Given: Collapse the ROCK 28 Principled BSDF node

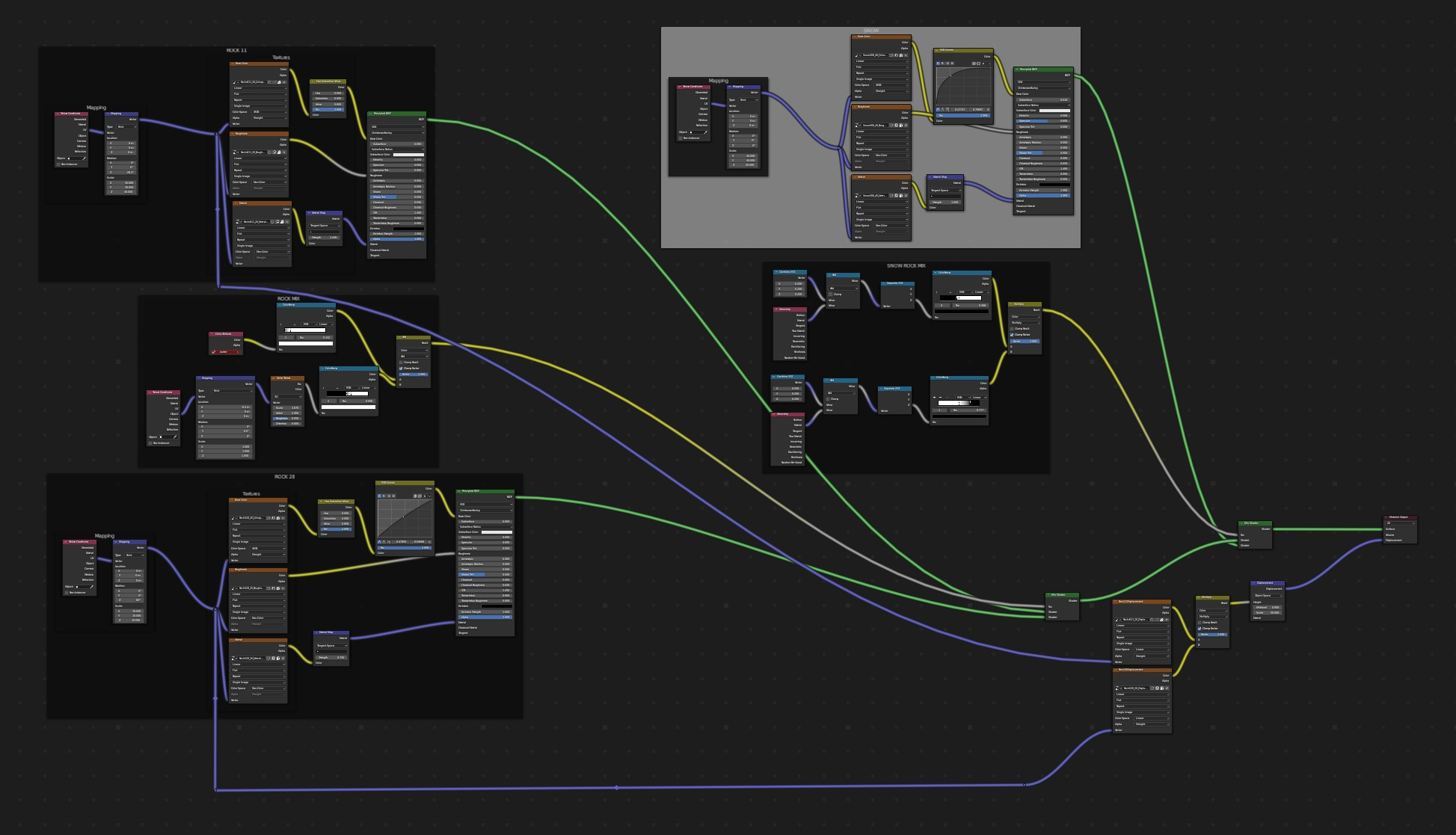Looking at the screenshot, I should [458, 491].
